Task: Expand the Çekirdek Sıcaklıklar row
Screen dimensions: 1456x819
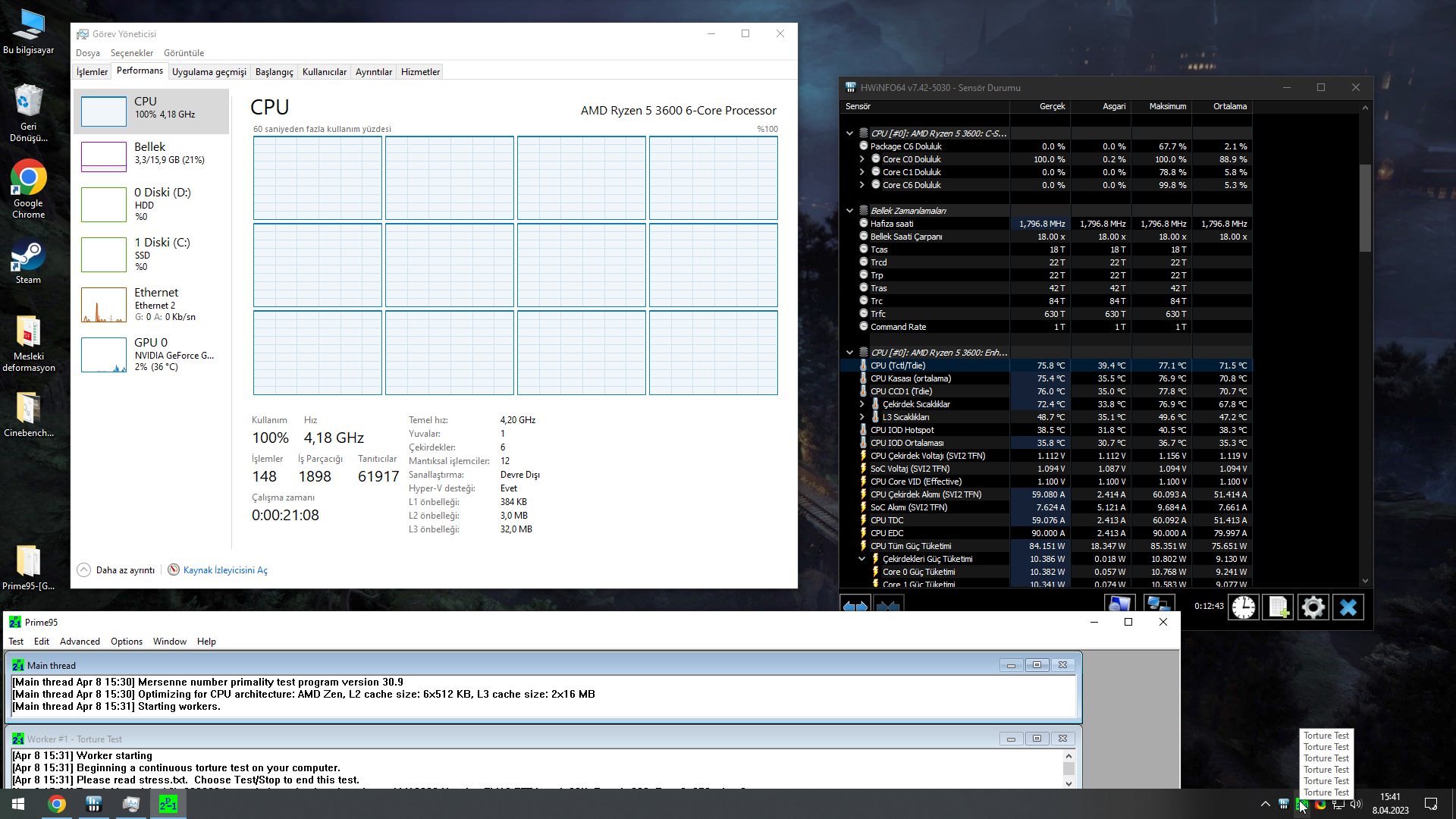Action: pos(862,404)
